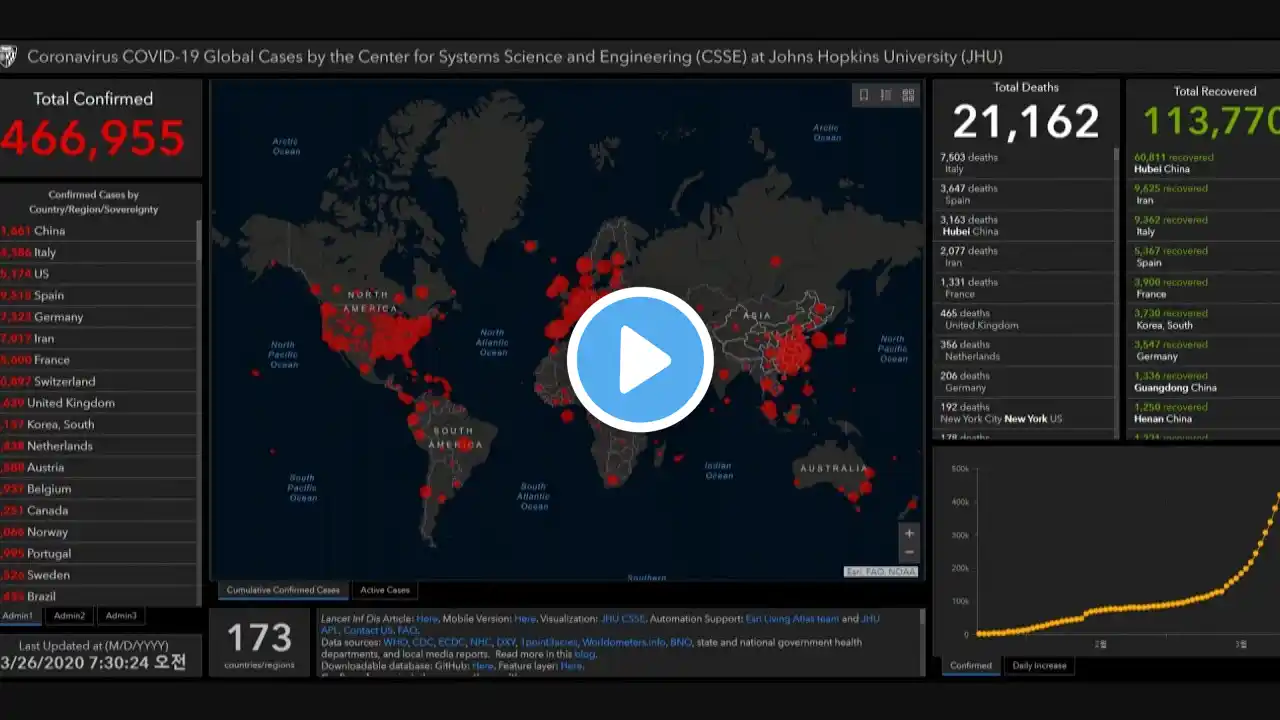Select the Admin3 tab
This screenshot has width=1280, height=720.
pos(121,616)
